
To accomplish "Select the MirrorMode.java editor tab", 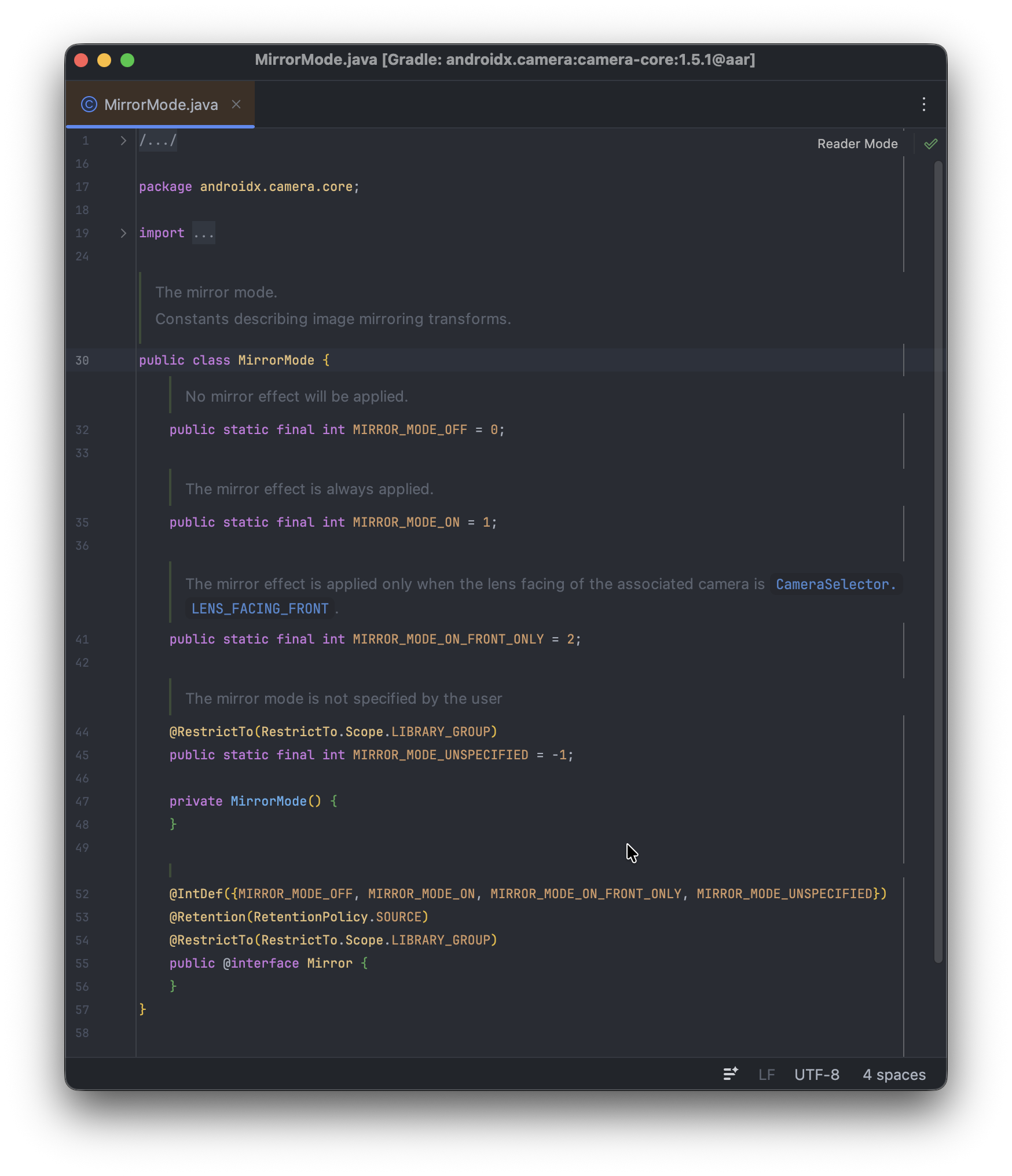I will (x=161, y=105).
